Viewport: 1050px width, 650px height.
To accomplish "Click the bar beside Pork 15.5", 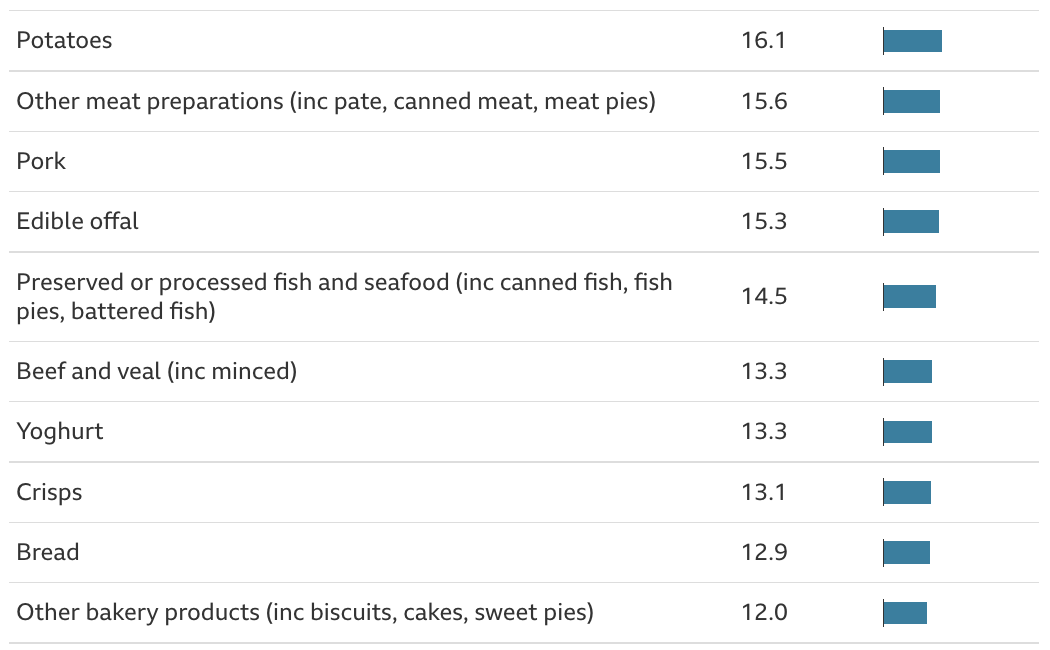I will [911, 161].
